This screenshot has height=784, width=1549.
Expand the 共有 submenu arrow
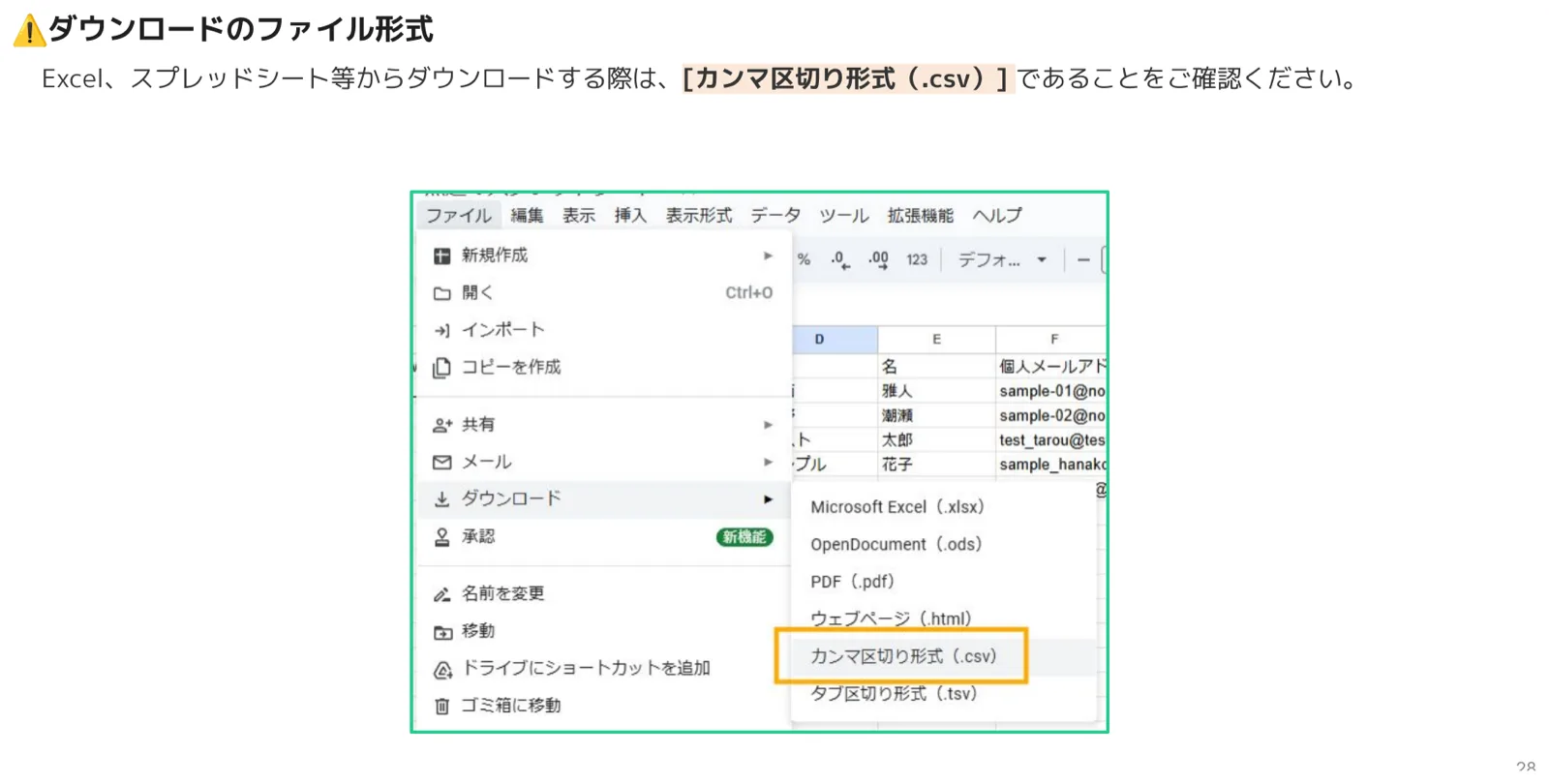pyautogui.click(x=768, y=425)
